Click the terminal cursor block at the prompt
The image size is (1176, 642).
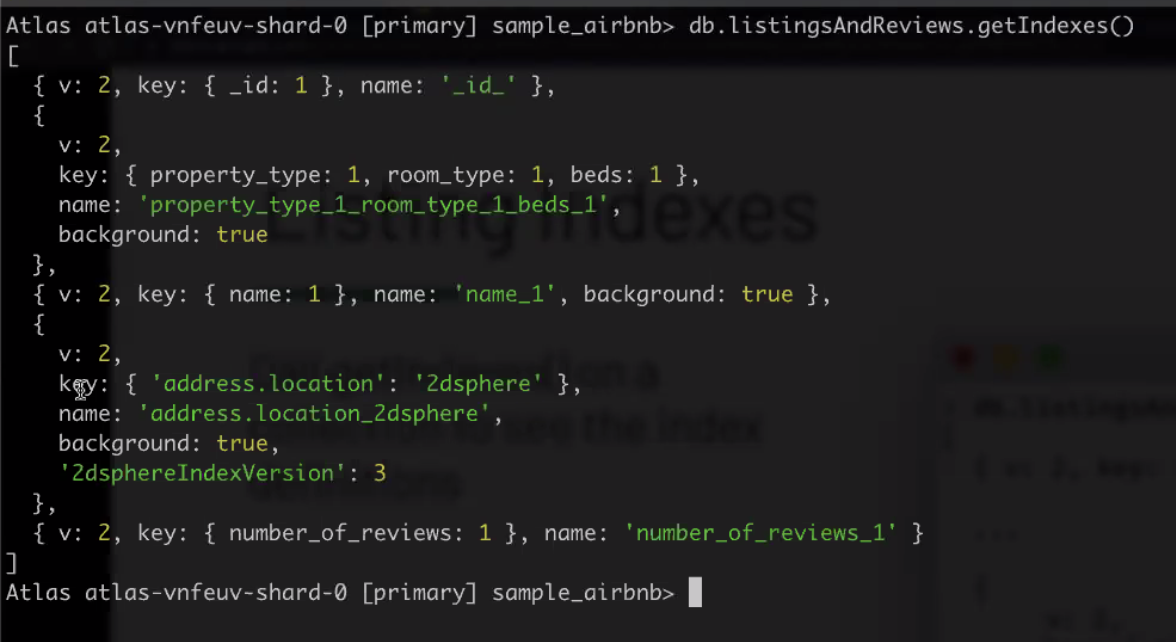(695, 593)
